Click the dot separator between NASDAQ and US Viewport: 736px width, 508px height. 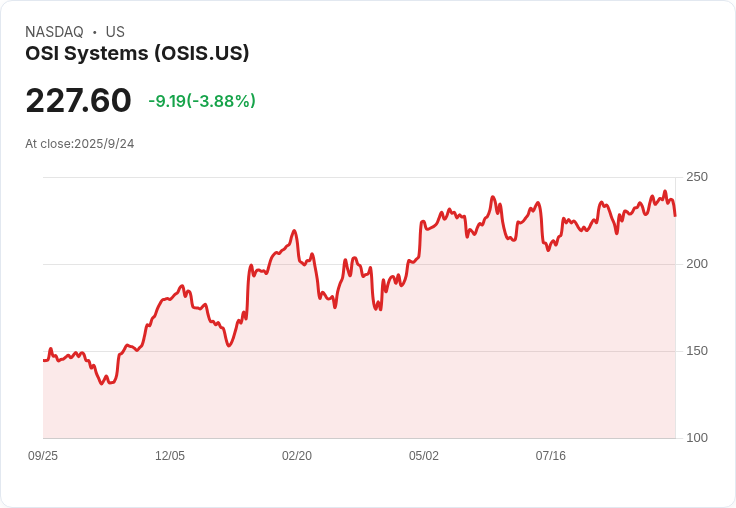94,32
